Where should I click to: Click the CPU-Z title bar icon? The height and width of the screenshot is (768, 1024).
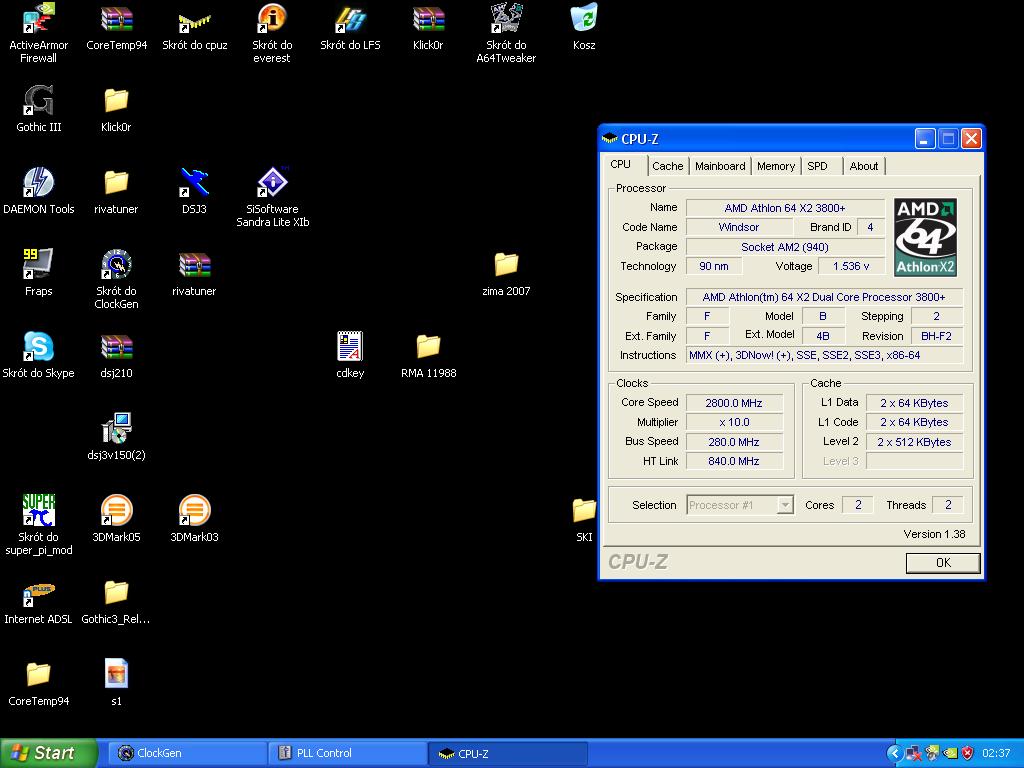tap(610, 138)
